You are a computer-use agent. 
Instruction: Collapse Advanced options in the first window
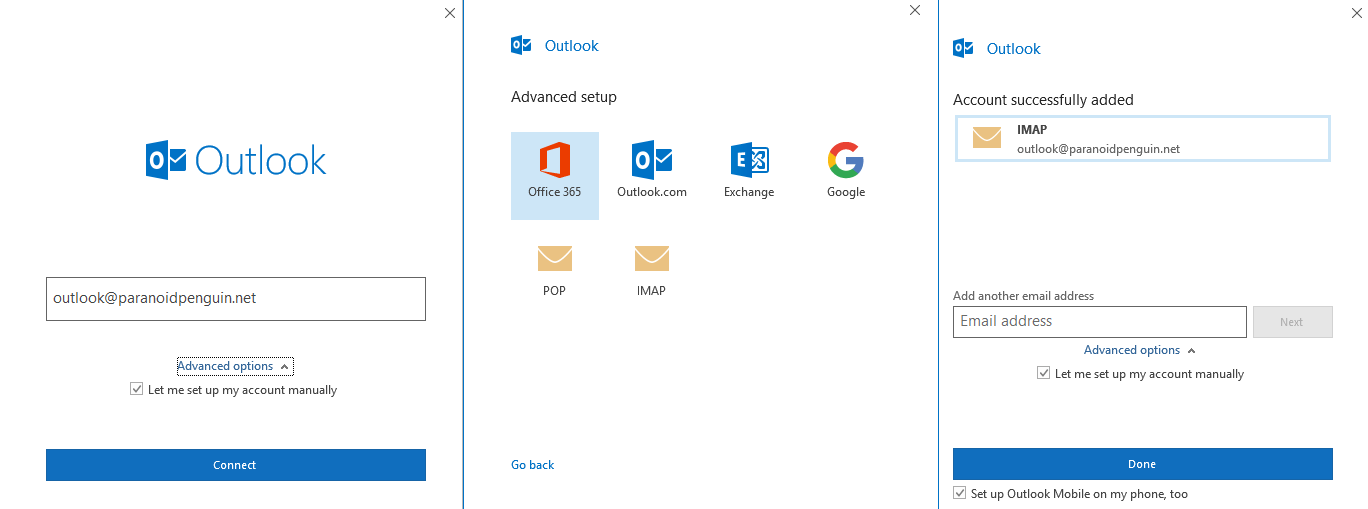[x=235, y=366]
